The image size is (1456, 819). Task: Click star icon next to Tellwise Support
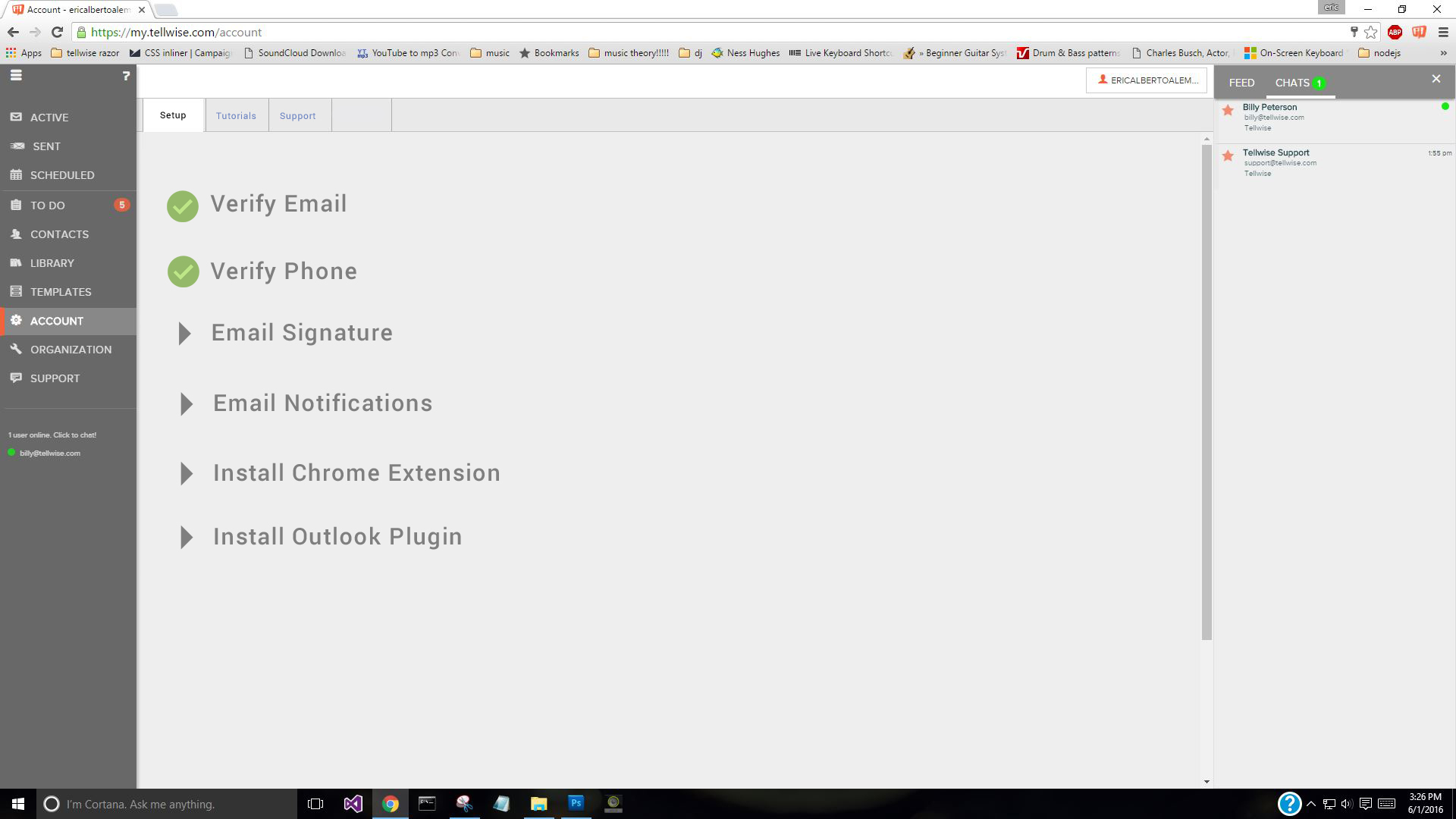pyautogui.click(x=1228, y=156)
